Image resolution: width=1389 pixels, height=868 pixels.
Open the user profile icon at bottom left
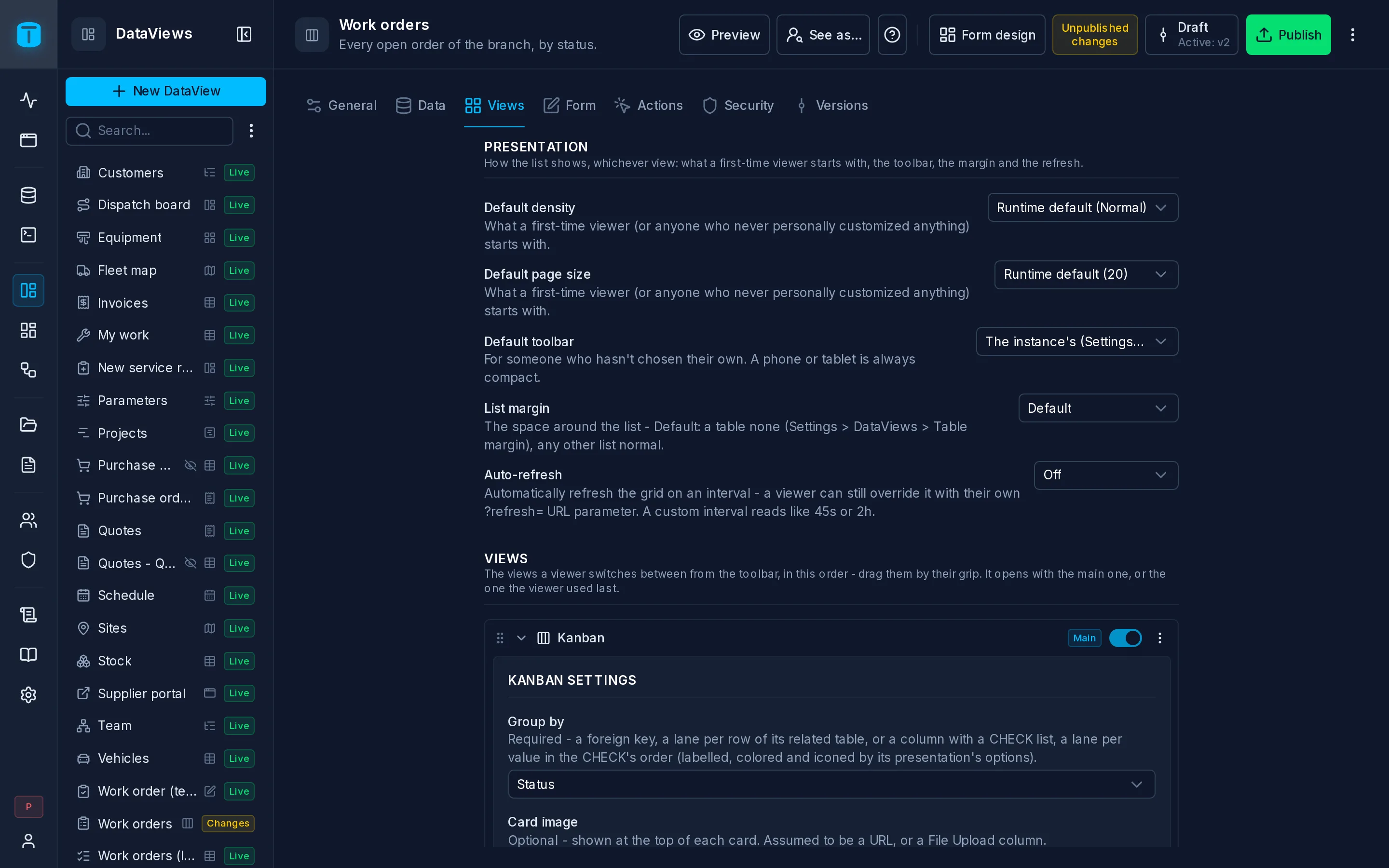[28, 841]
